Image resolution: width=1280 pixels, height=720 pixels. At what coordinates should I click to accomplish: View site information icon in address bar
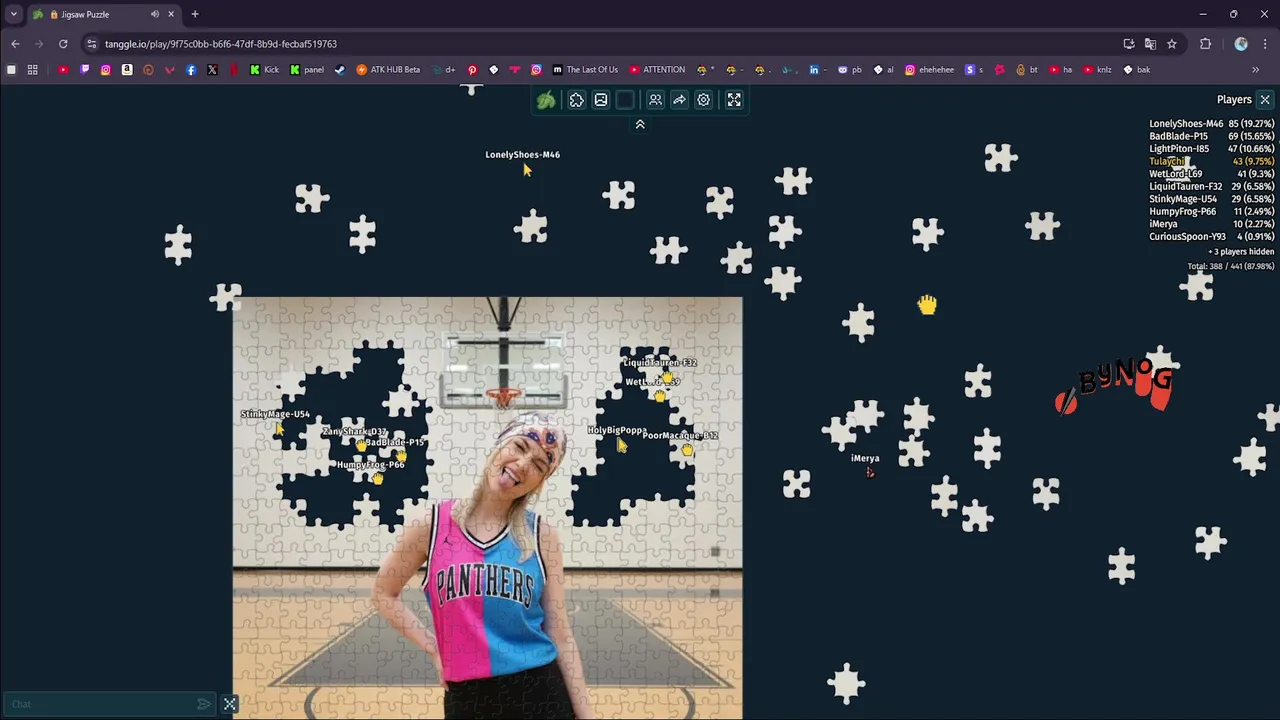(x=92, y=44)
